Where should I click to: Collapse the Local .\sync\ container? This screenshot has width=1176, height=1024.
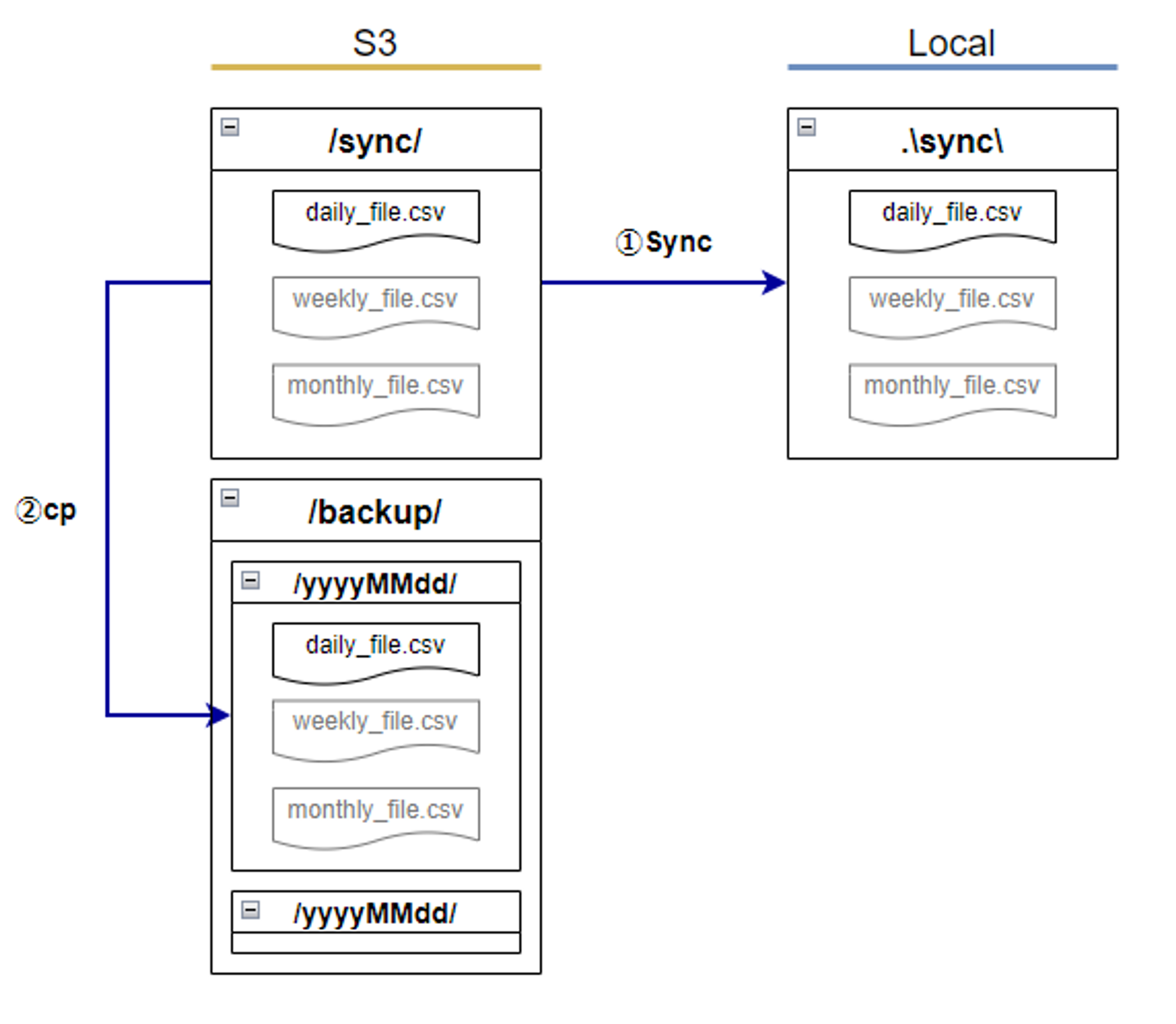coord(806,127)
